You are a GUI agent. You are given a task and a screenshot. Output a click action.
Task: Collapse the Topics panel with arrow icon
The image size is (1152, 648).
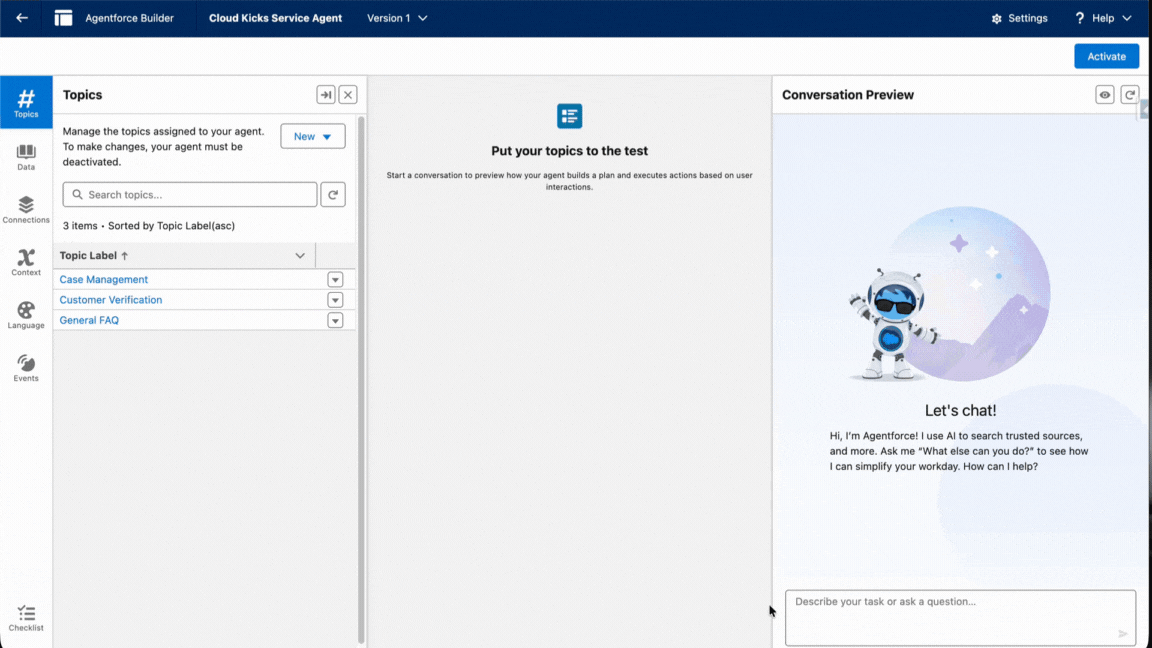click(x=326, y=95)
